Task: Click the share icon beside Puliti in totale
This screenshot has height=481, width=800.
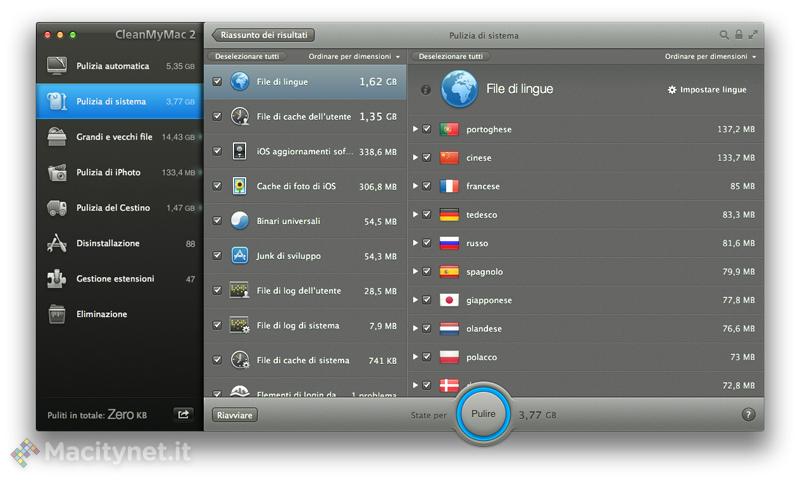Action: [x=183, y=414]
